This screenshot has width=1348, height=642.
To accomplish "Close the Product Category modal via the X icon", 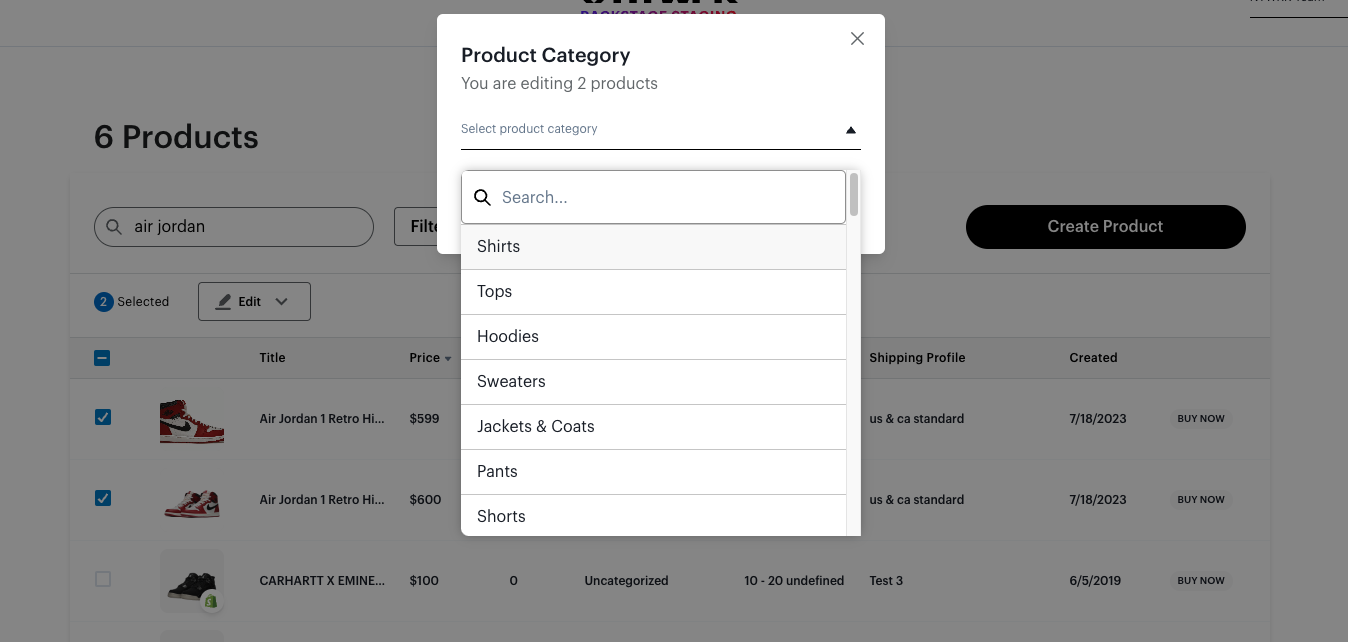I will 857,38.
